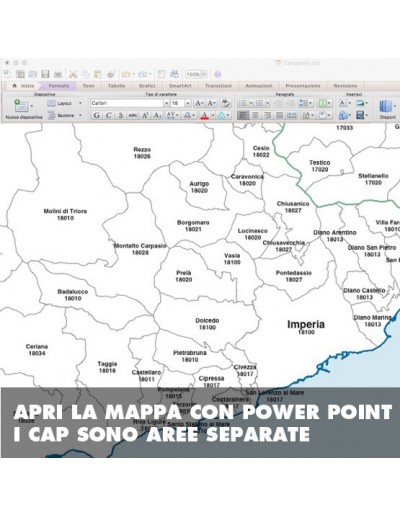
Task: Click the bulleted list icon
Action: coord(243,103)
